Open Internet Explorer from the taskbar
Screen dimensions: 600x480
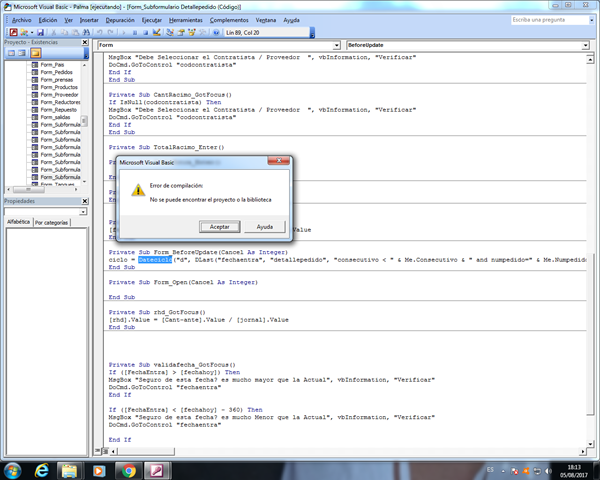pyautogui.click(x=42, y=469)
